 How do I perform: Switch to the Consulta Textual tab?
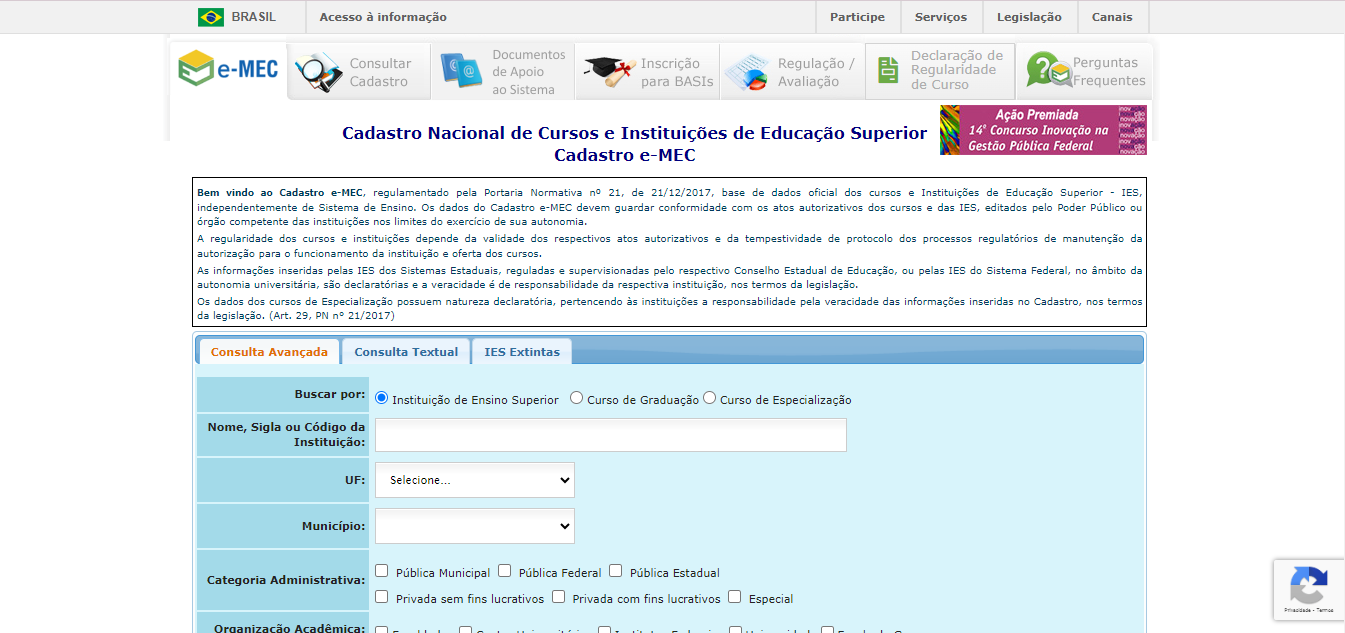pos(406,351)
